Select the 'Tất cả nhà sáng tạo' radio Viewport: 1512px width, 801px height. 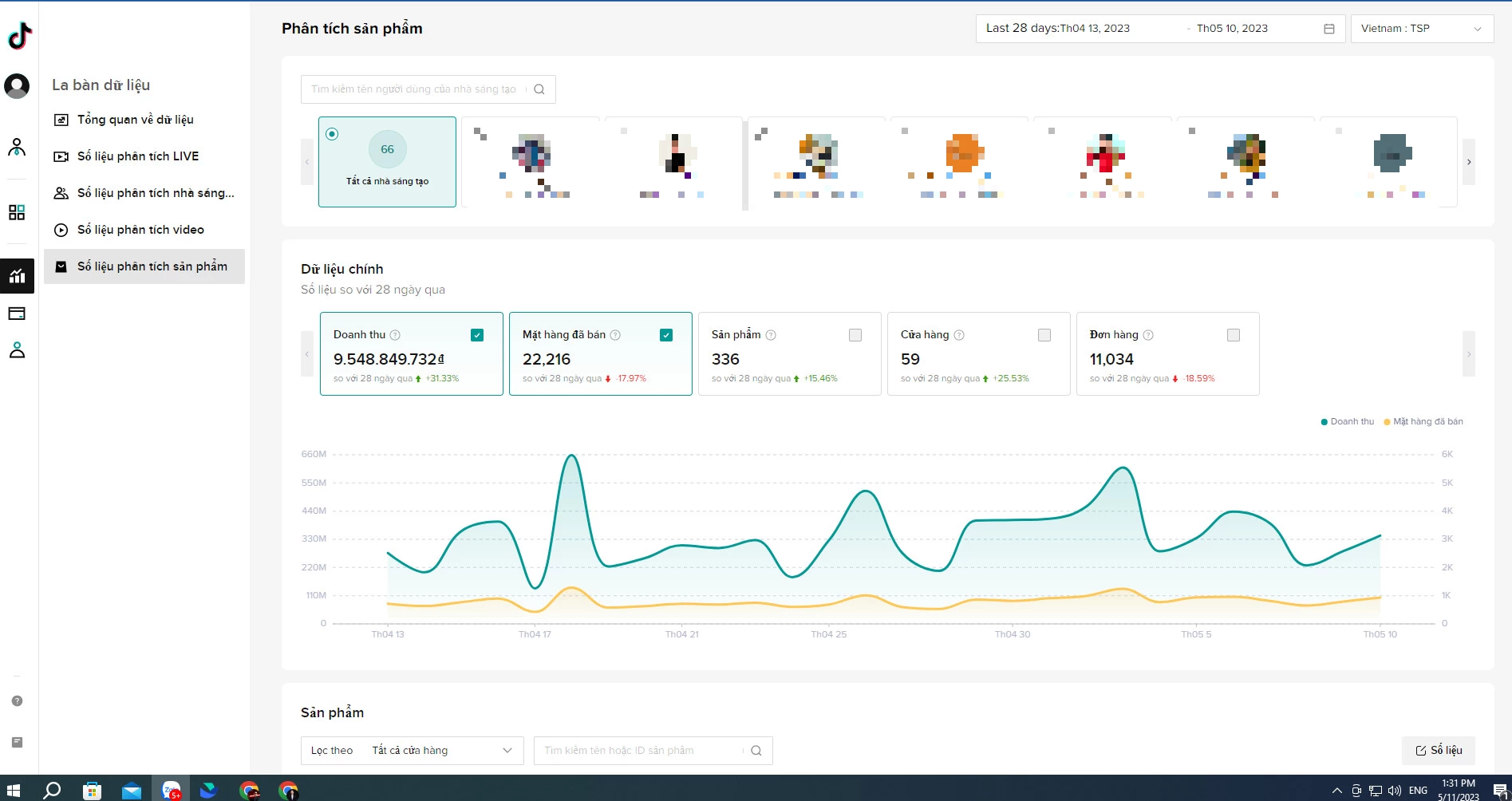point(332,134)
